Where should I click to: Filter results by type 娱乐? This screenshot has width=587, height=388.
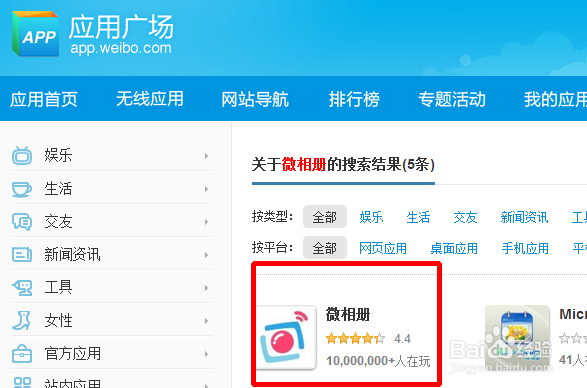click(x=371, y=217)
